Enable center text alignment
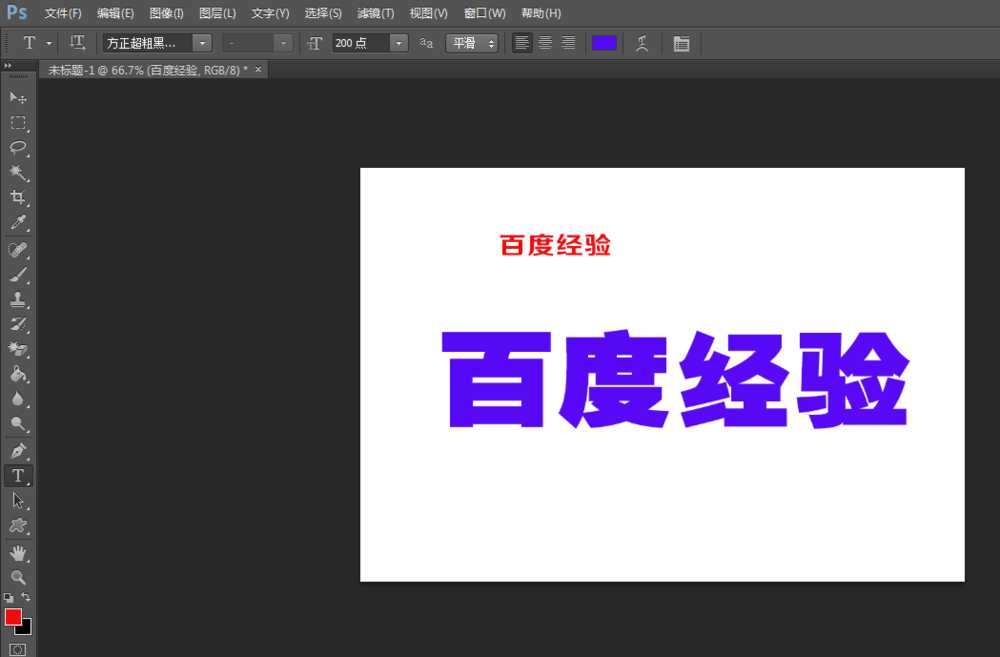Image resolution: width=1000 pixels, height=657 pixels. click(x=544, y=43)
